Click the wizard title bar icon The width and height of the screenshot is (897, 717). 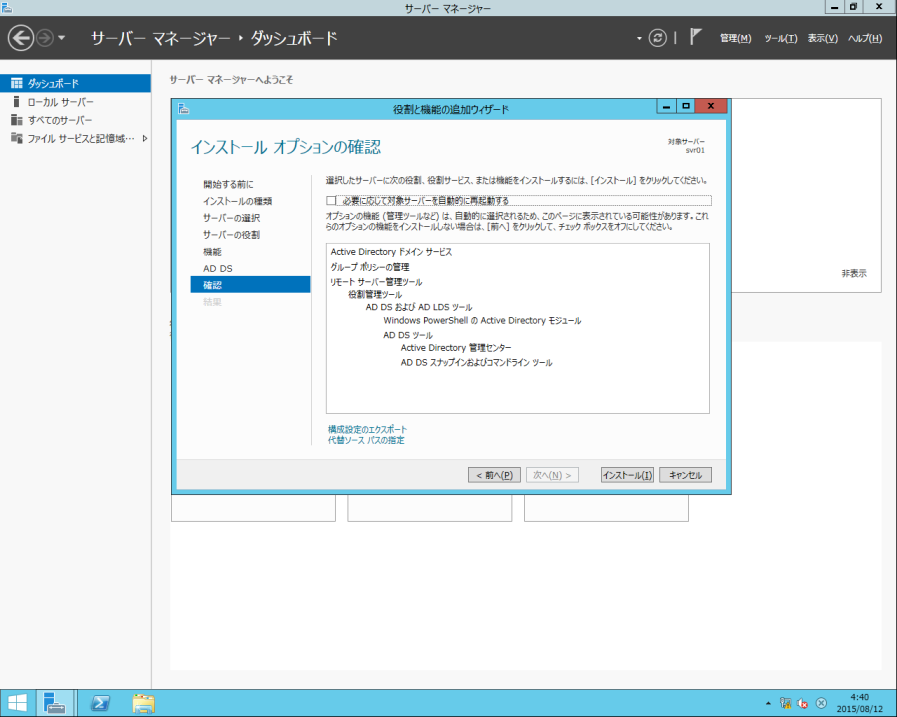point(184,109)
